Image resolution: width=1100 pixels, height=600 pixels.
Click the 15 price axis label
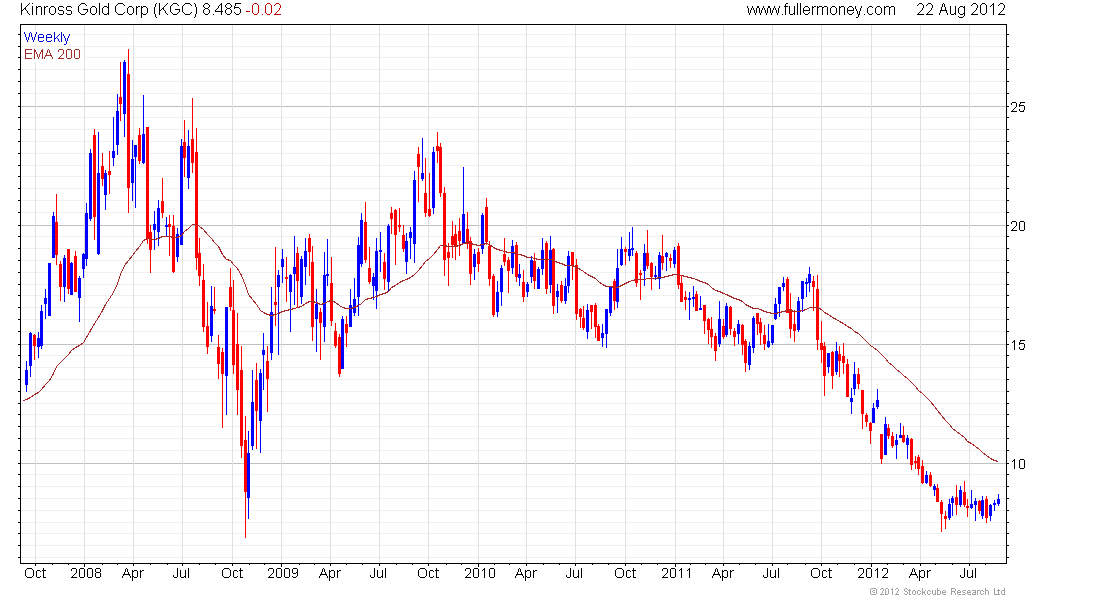[1017, 345]
